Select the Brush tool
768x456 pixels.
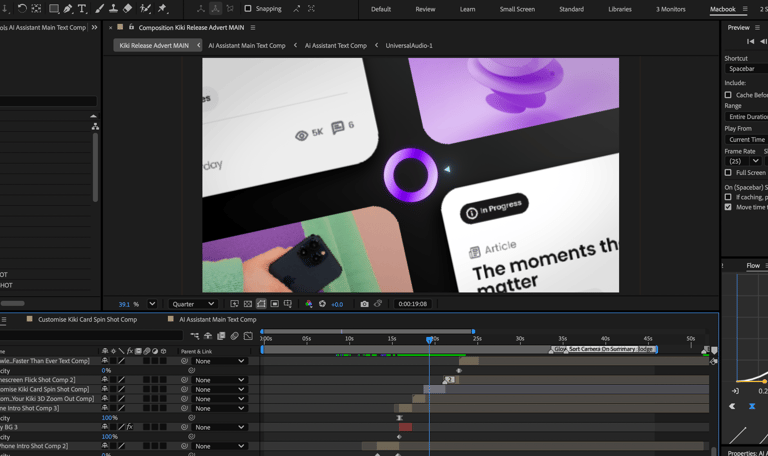(x=99, y=8)
